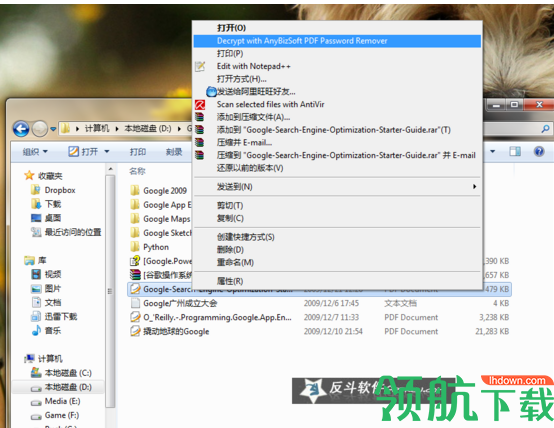Click WinRAR icon beside 添加到压缩文件(A)
The height and width of the screenshot is (428, 554).
coord(200,117)
